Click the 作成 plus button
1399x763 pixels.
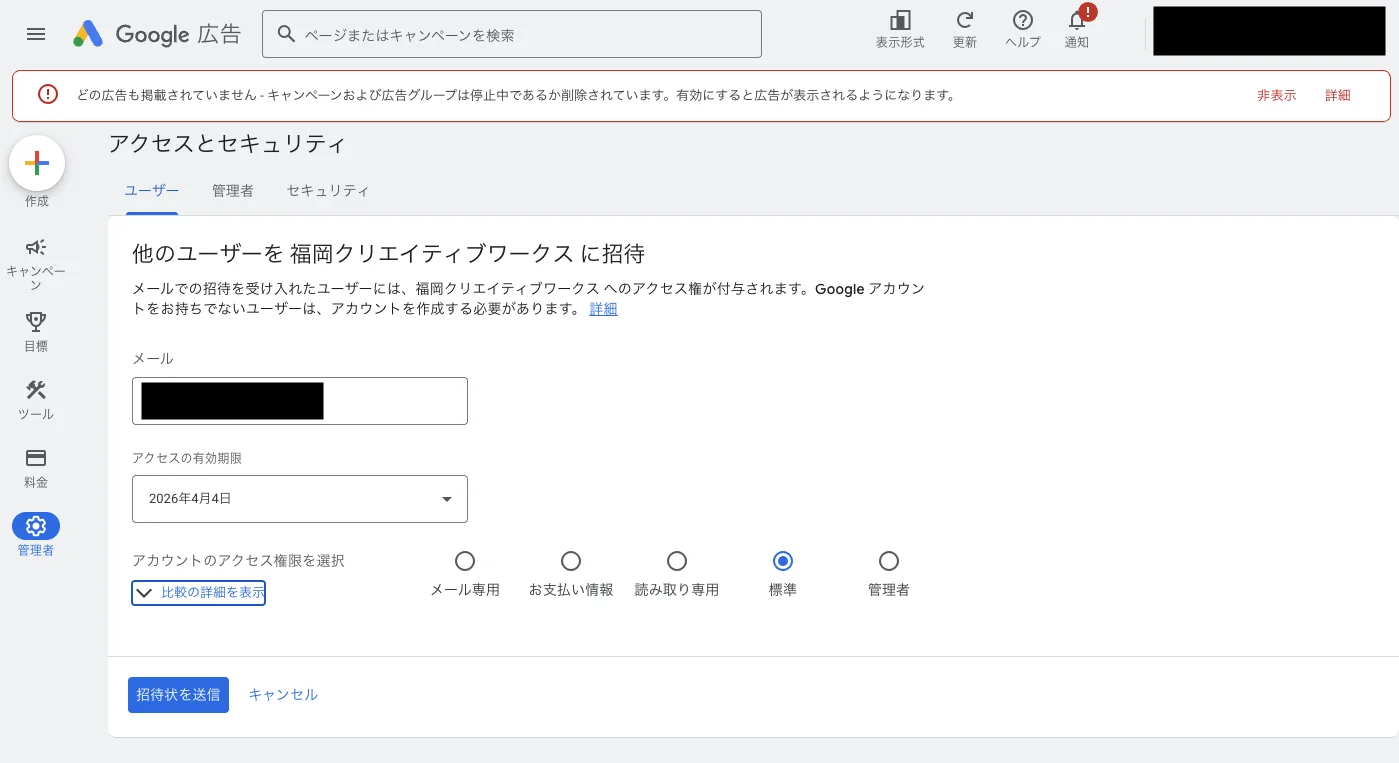pos(36,162)
